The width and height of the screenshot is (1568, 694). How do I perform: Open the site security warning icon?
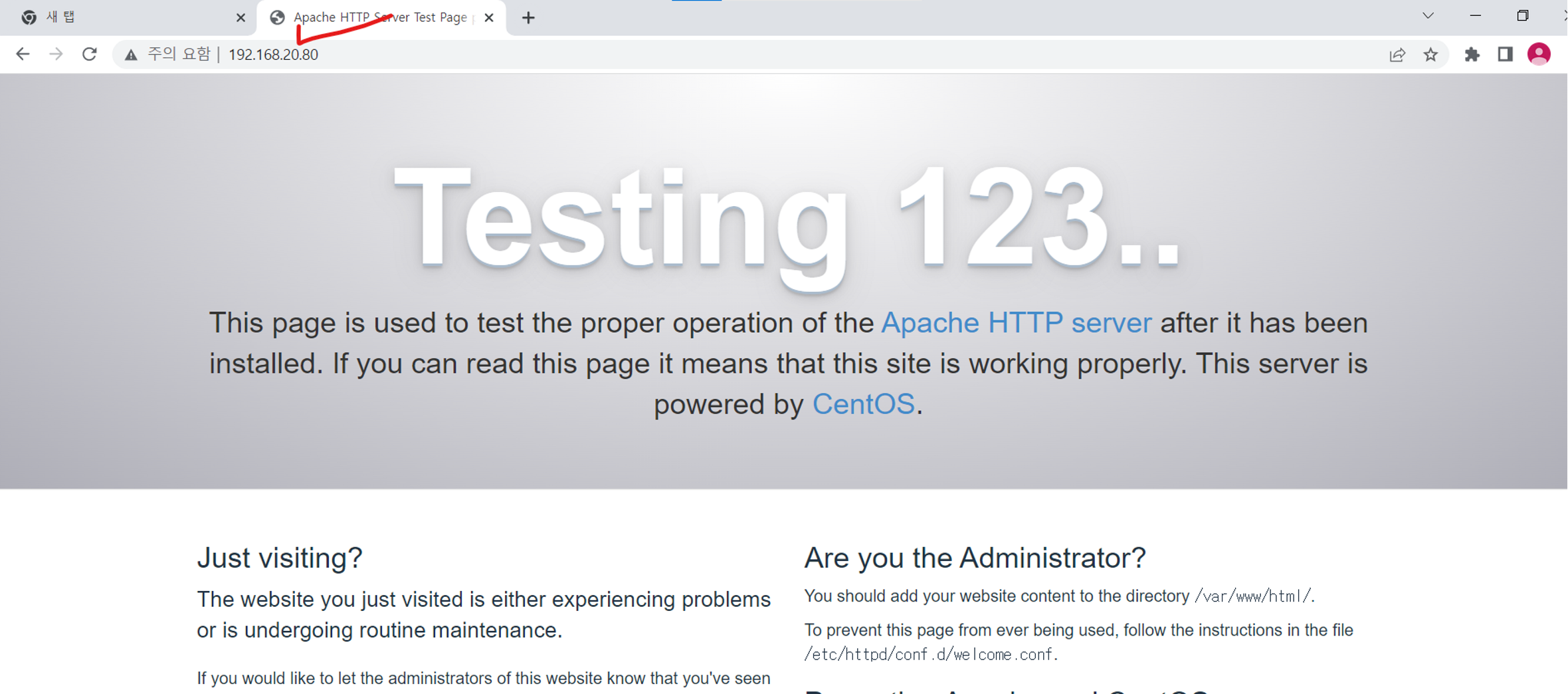point(131,55)
